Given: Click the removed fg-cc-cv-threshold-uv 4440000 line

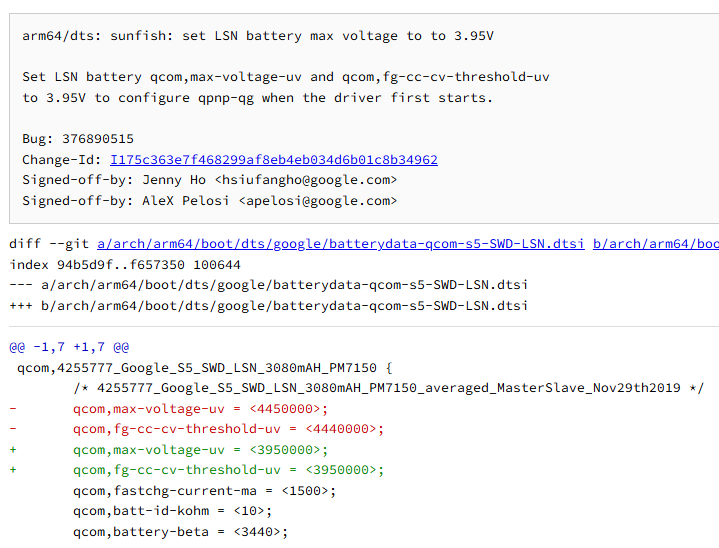Looking at the screenshot, I should click(228, 429).
